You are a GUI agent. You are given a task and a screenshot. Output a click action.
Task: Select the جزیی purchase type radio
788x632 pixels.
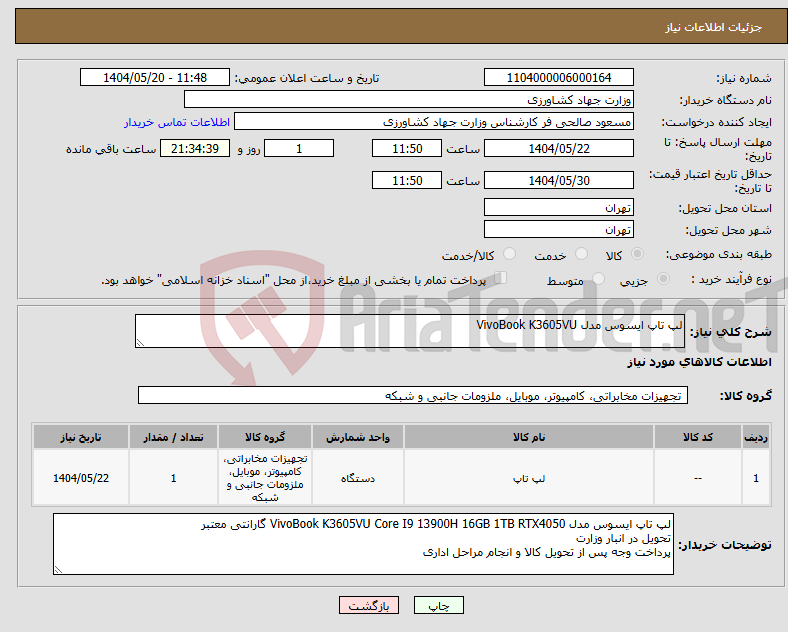tap(663, 279)
